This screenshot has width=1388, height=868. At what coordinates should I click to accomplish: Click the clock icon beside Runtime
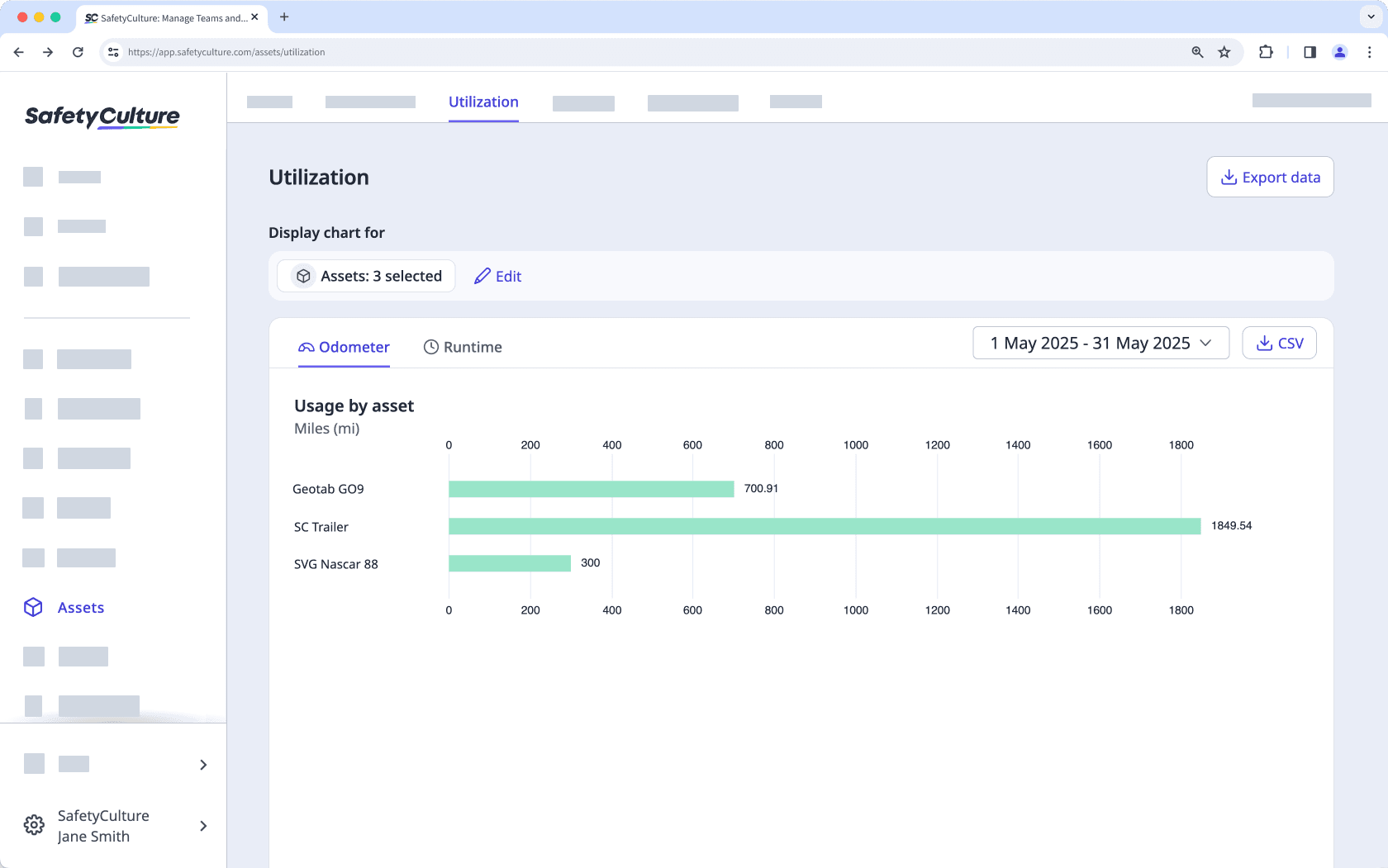[430, 347]
